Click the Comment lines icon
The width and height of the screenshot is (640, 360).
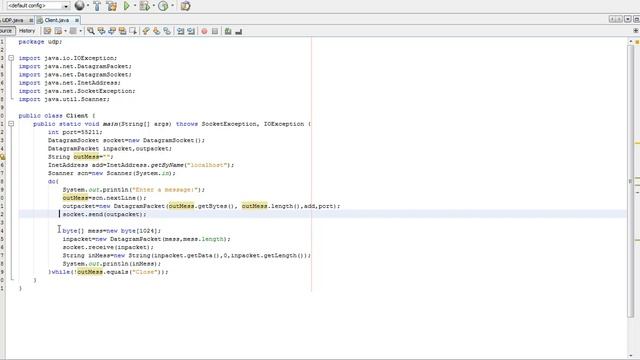tap(228, 31)
